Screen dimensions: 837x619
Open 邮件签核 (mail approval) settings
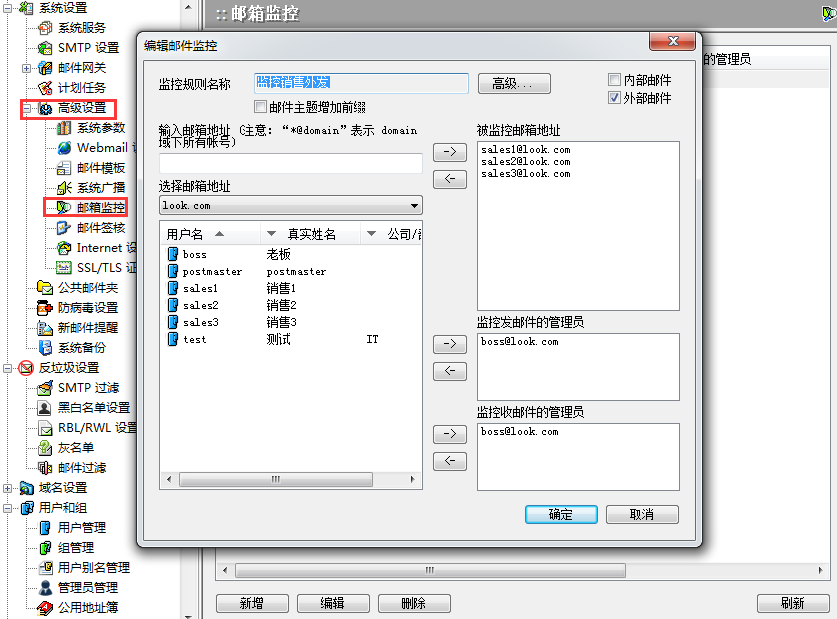click(100, 227)
